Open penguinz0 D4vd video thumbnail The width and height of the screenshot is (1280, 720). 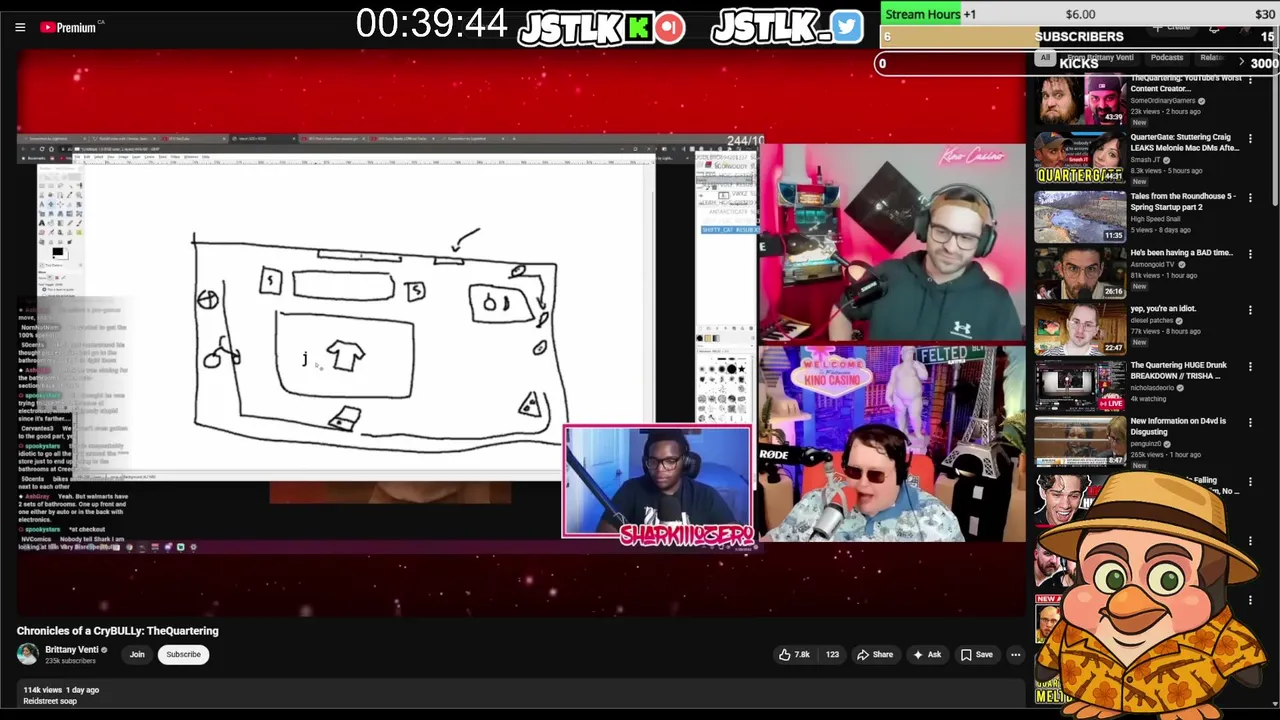click(x=1079, y=440)
